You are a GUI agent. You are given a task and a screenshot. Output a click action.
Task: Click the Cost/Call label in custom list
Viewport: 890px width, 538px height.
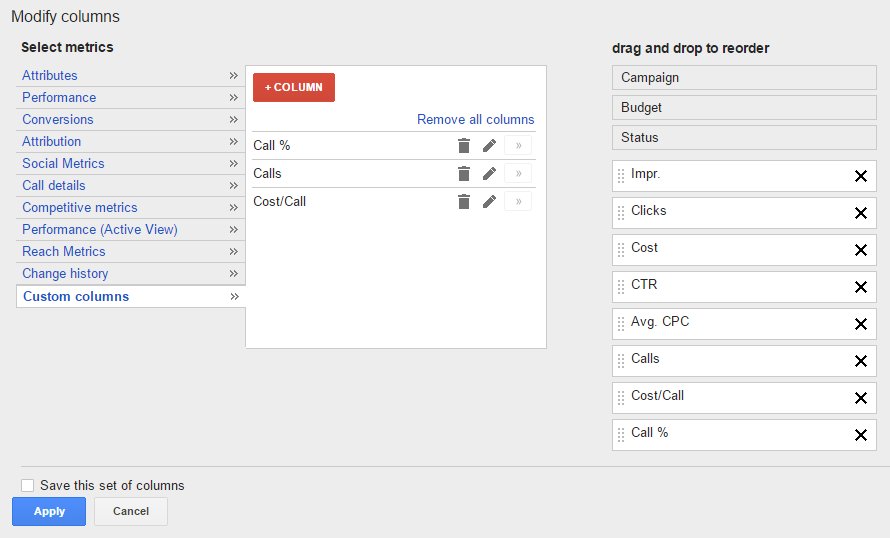pos(279,201)
